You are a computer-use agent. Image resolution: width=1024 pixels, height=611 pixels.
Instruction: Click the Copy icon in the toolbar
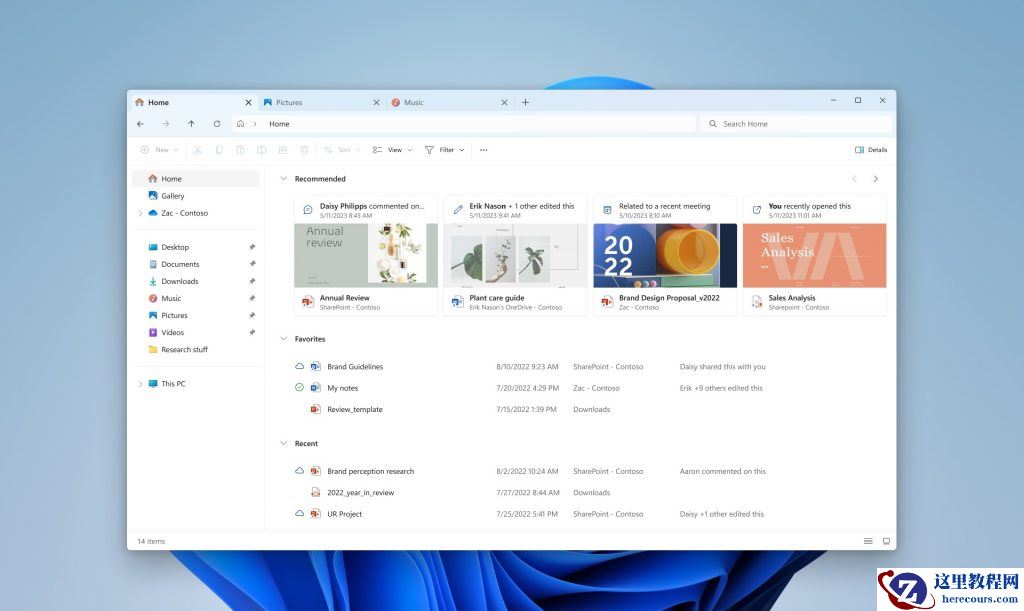219,149
